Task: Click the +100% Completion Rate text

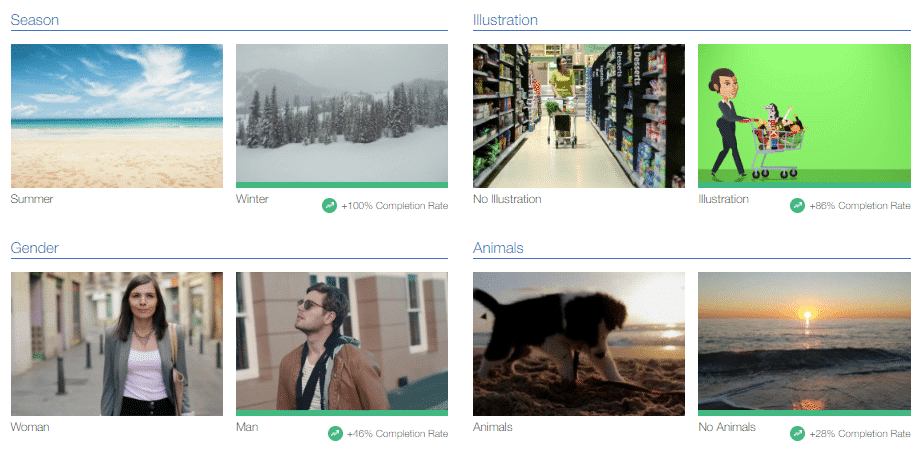Action: click(394, 206)
